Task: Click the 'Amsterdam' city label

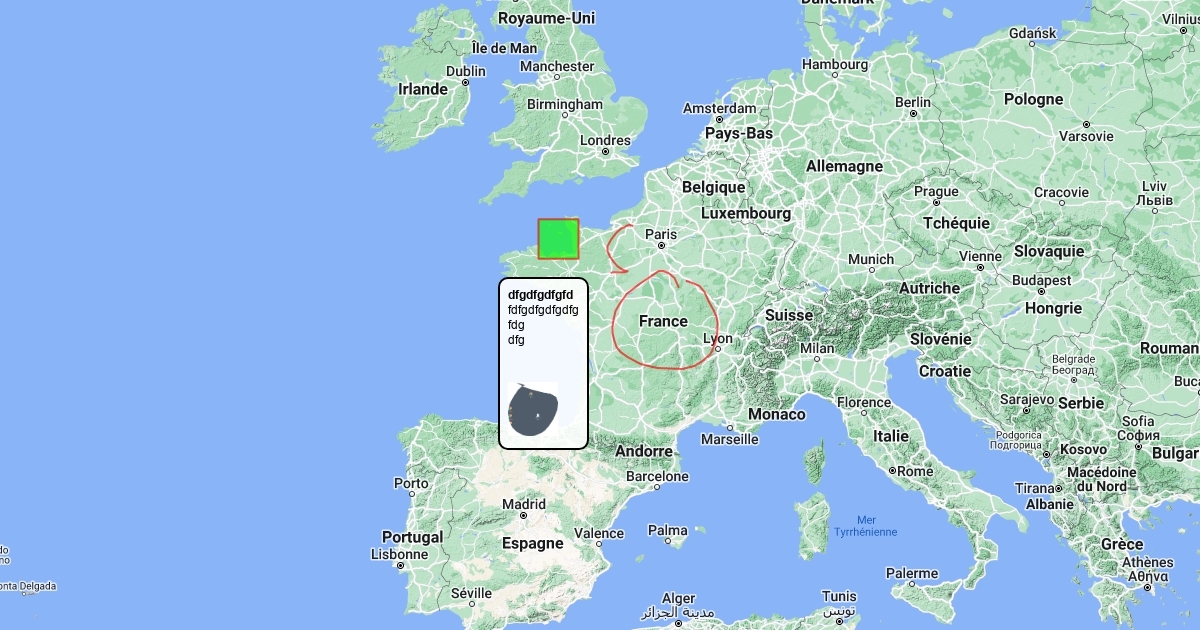Action: 719,108
